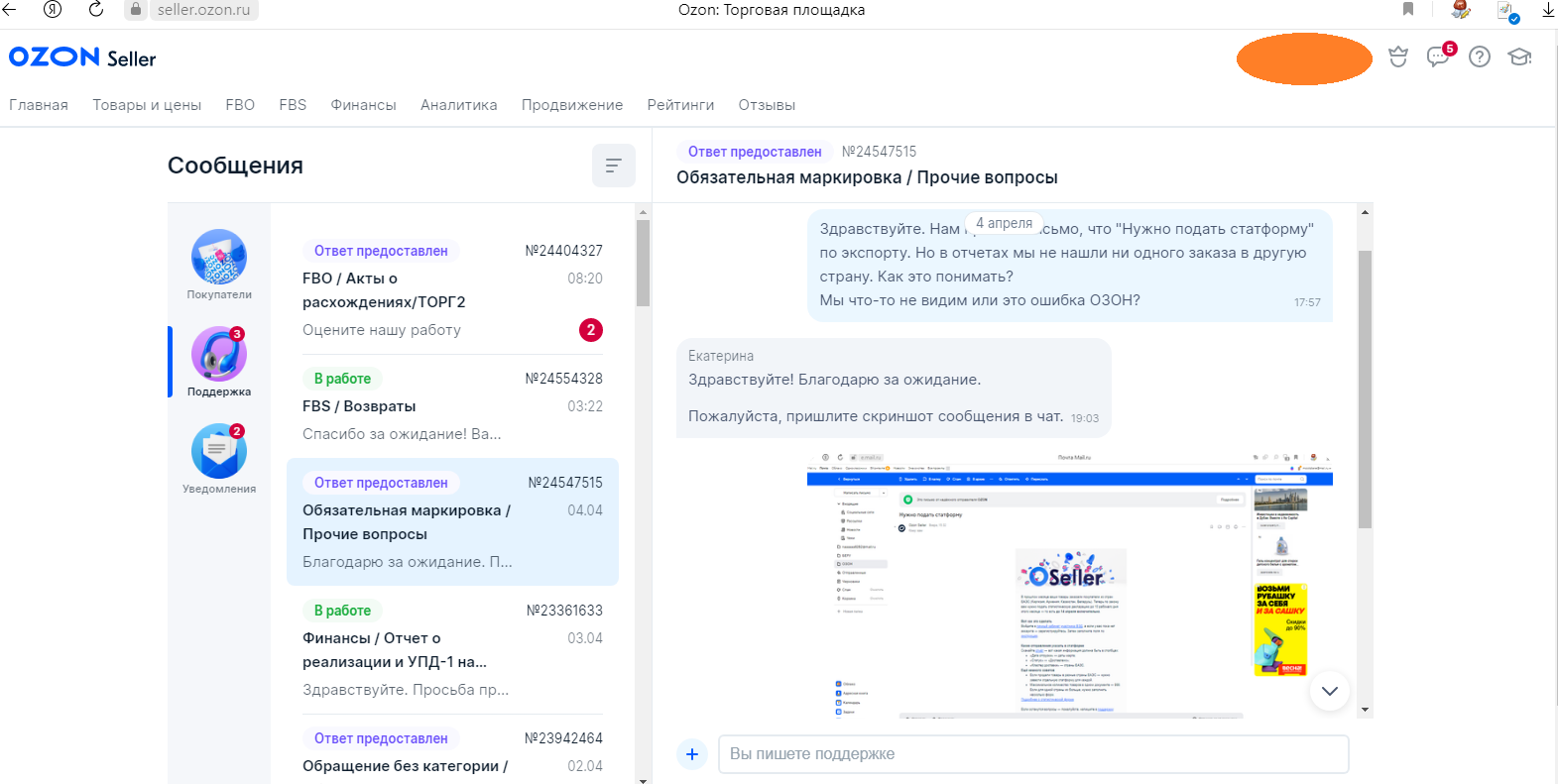Click the OZON Seller logo
This screenshot has width=1558, height=784.
pyautogui.click(x=82, y=57)
